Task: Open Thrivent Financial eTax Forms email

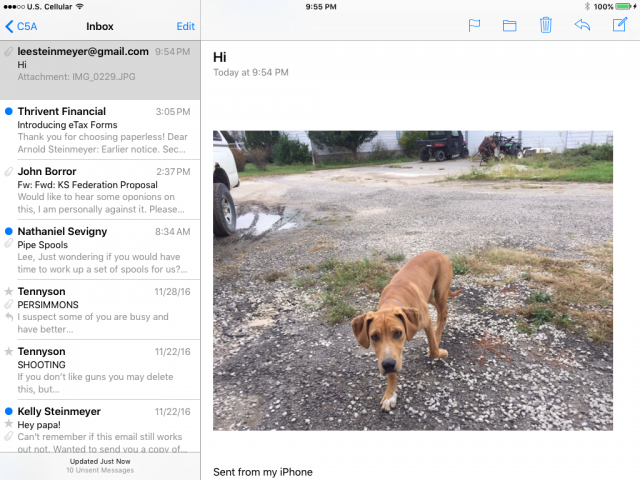Action: 100,130
